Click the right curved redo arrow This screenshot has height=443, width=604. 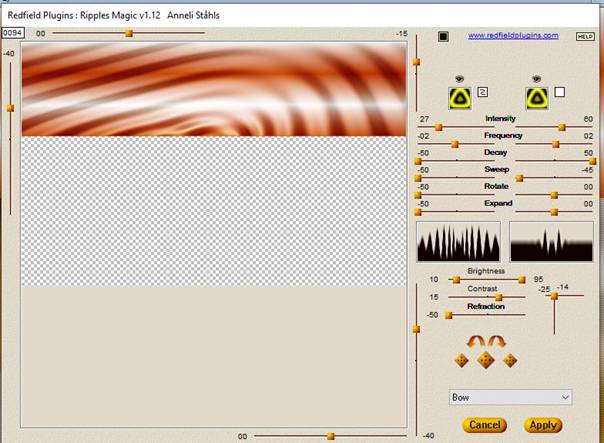[x=497, y=342]
